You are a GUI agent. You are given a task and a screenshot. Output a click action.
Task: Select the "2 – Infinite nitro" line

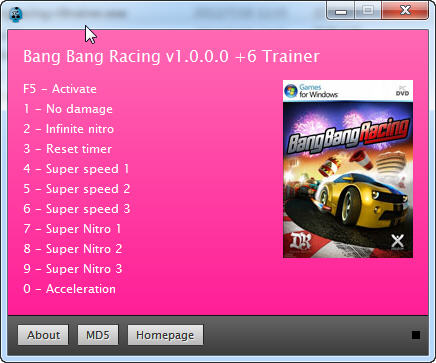click(69, 129)
